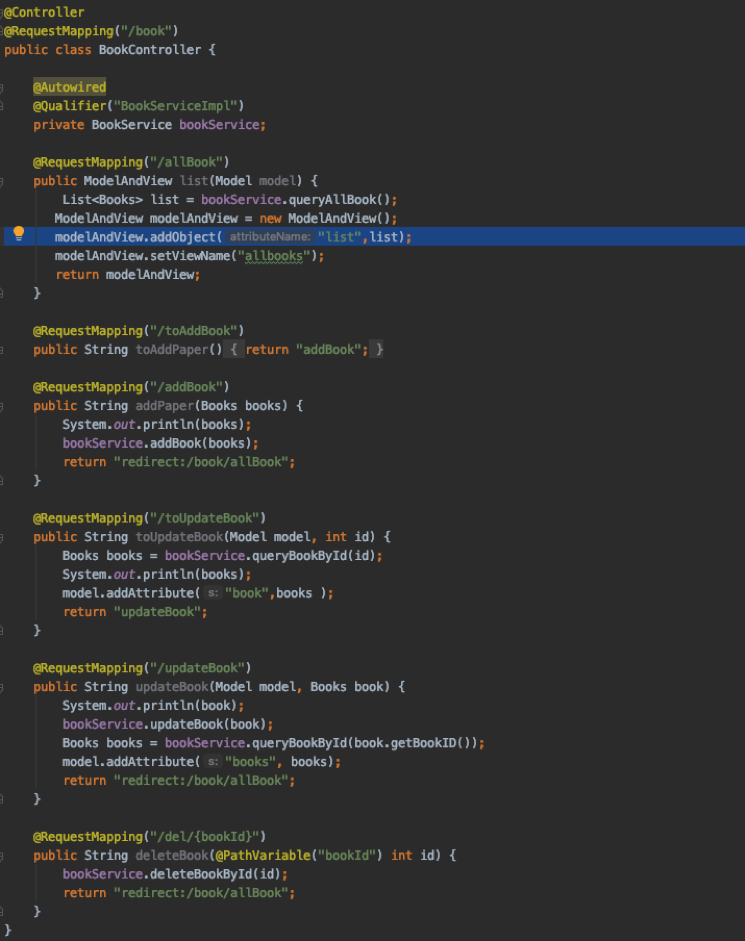Click the BookController class name

tap(149, 50)
